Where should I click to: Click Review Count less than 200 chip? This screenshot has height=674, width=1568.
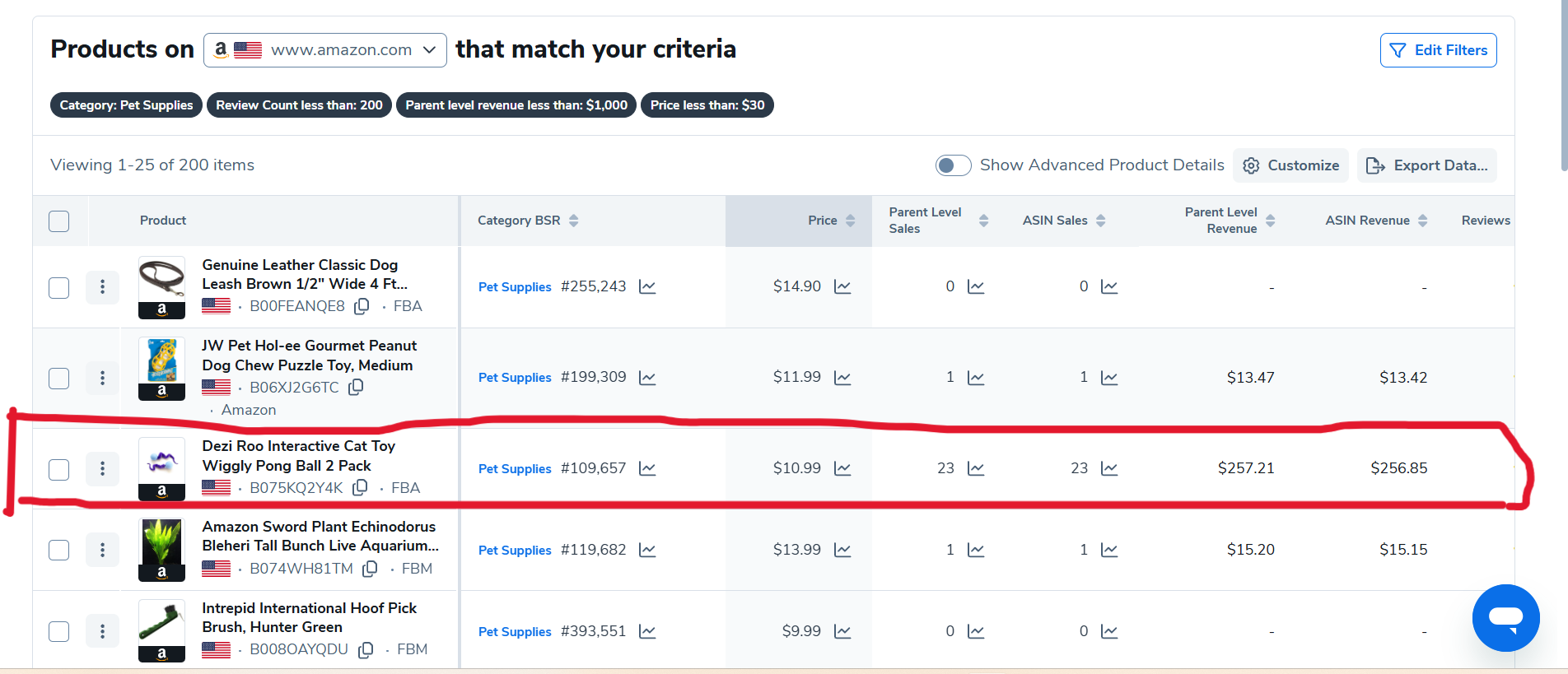pyautogui.click(x=299, y=105)
